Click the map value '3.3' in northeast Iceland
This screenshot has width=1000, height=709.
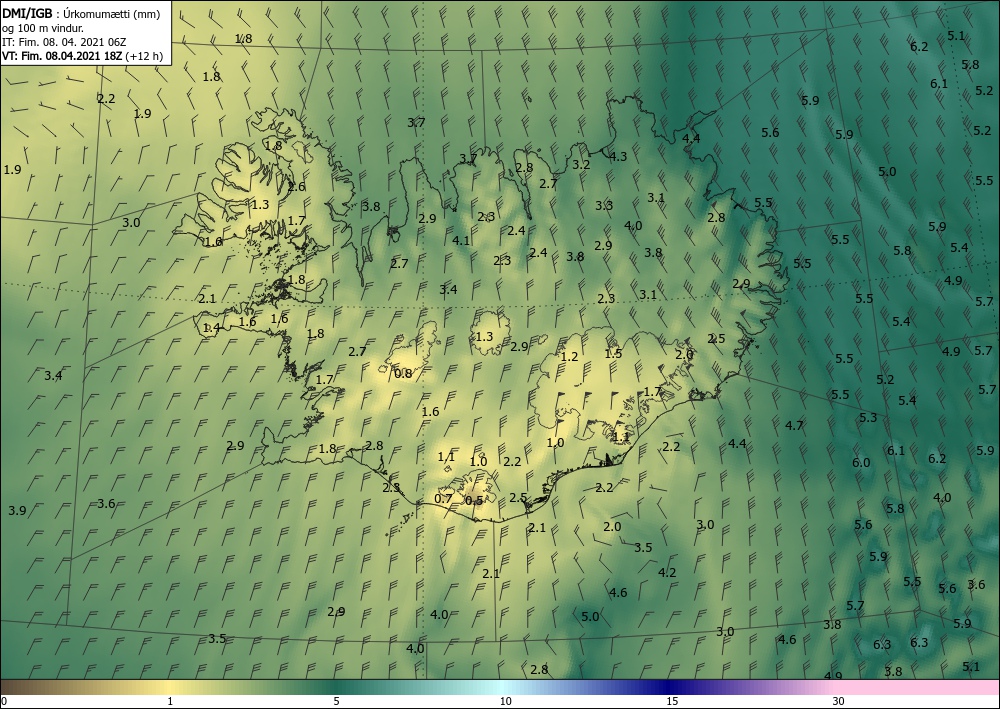(604, 205)
